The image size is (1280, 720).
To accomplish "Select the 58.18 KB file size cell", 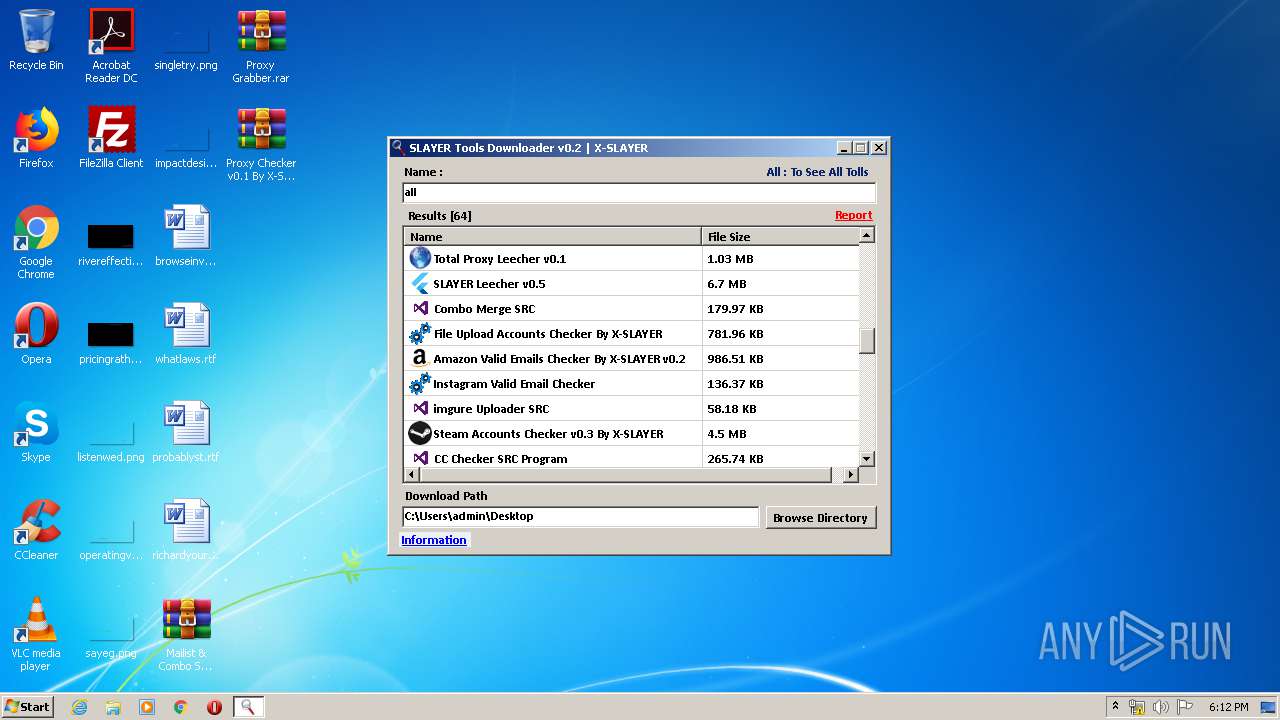I will (781, 408).
